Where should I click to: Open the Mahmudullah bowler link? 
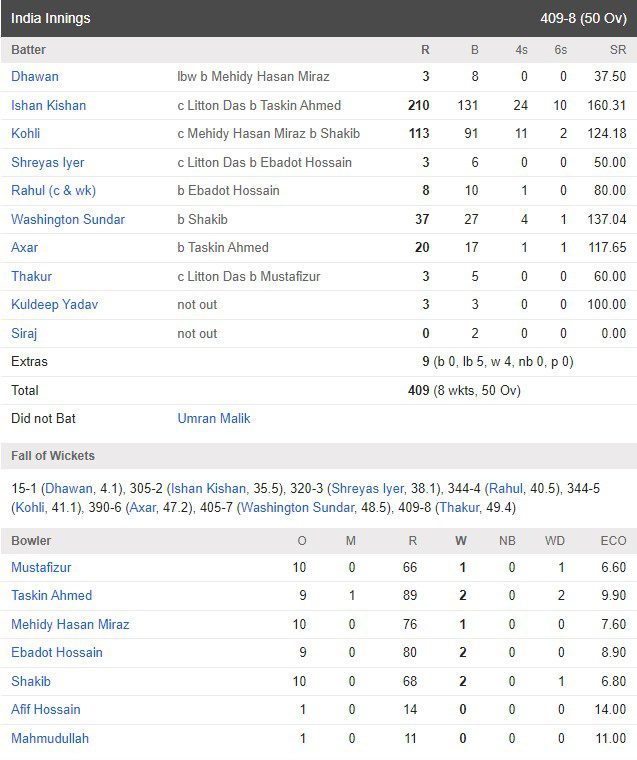(x=50, y=738)
